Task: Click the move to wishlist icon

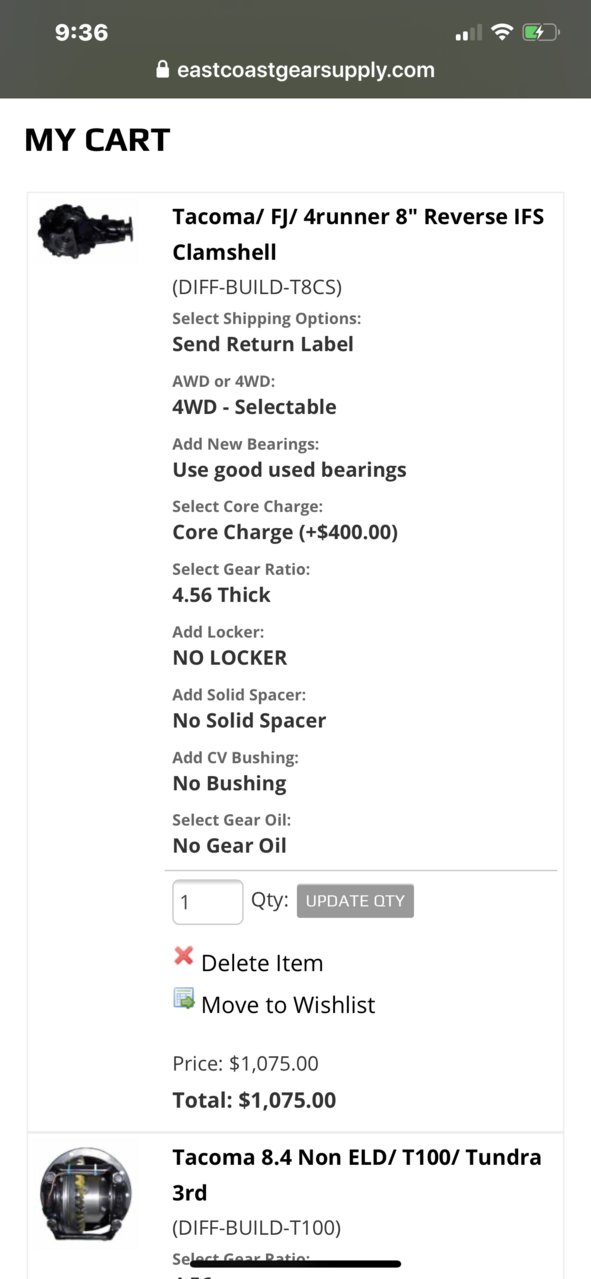Action: tap(184, 998)
